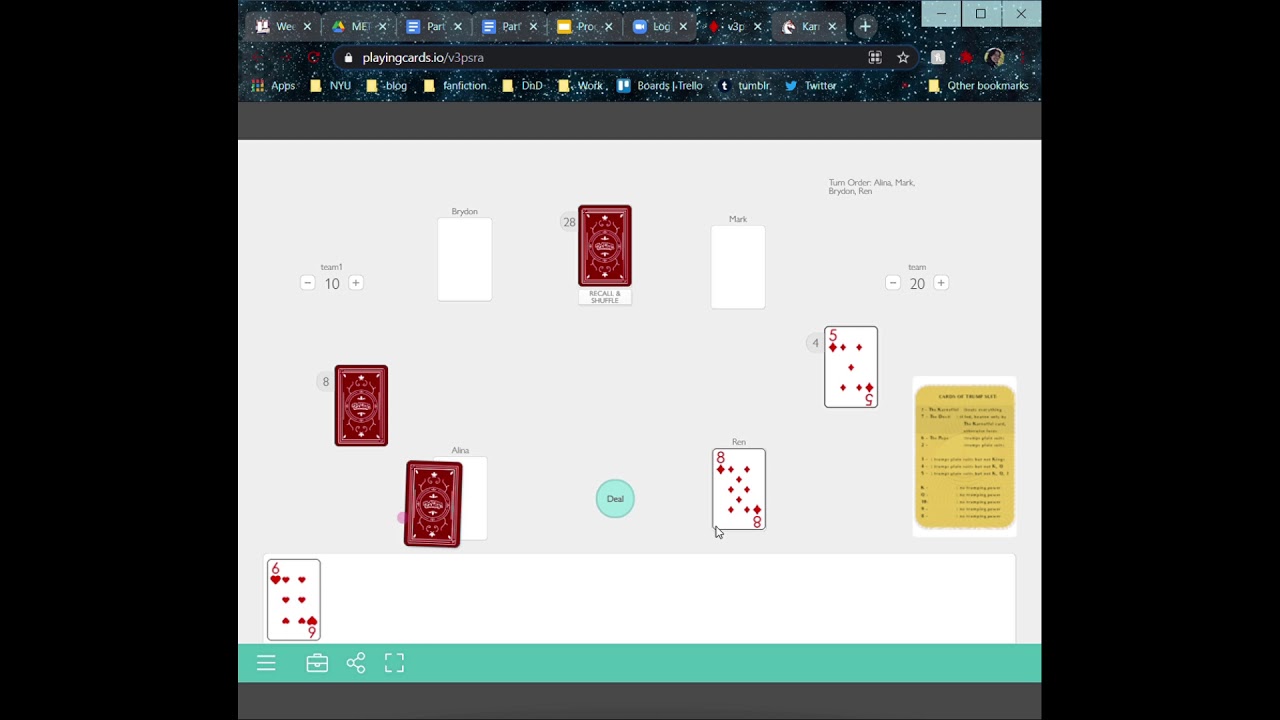Open the NYU bookmark folder
The image size is (1280, 720).
330,86
